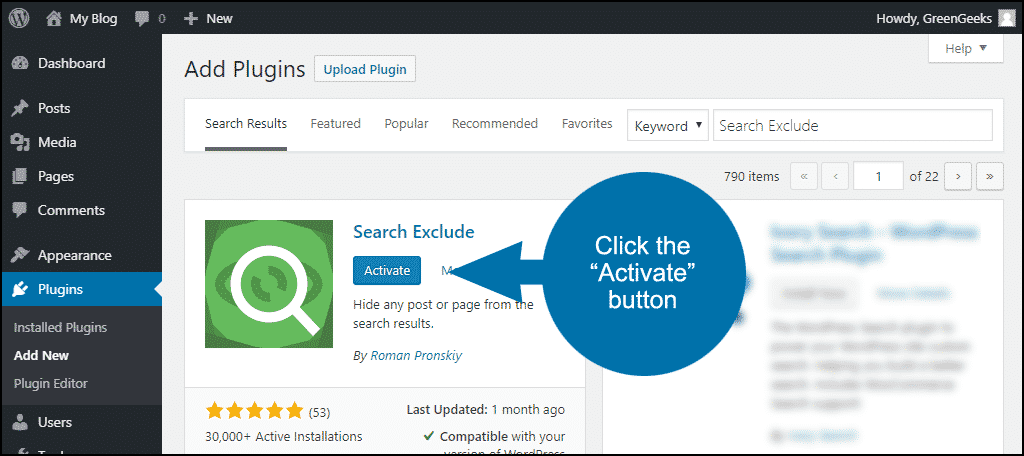This screenshot has width=1024, height=456.
Task: Switch to the Popular tab
Action: (x=406, y=124)
